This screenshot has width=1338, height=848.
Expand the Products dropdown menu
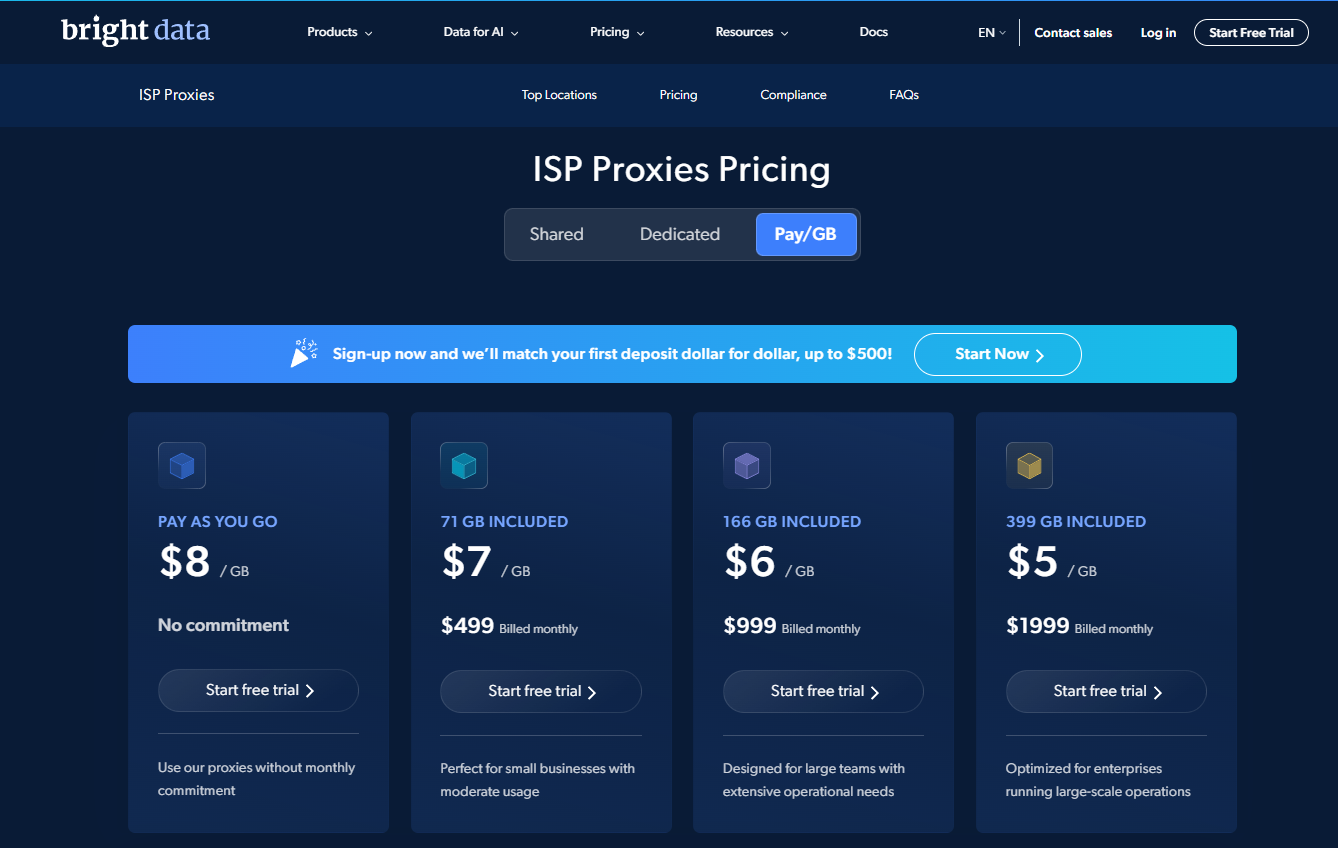(x=339, y=32)
